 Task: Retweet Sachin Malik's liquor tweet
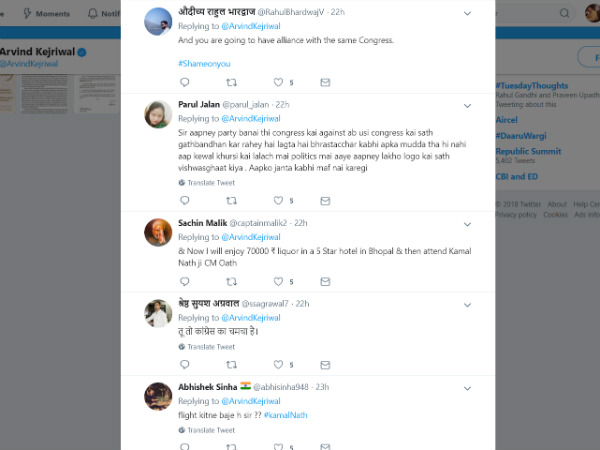click(x=232, y=282)
